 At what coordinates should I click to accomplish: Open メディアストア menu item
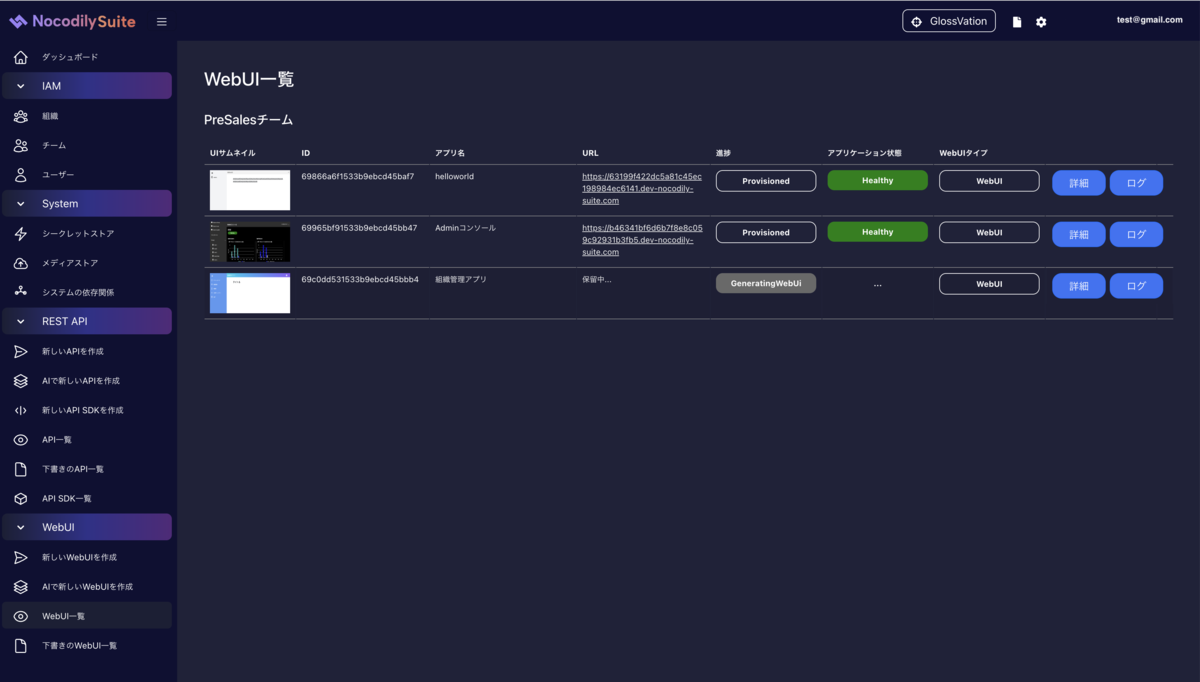87,263
